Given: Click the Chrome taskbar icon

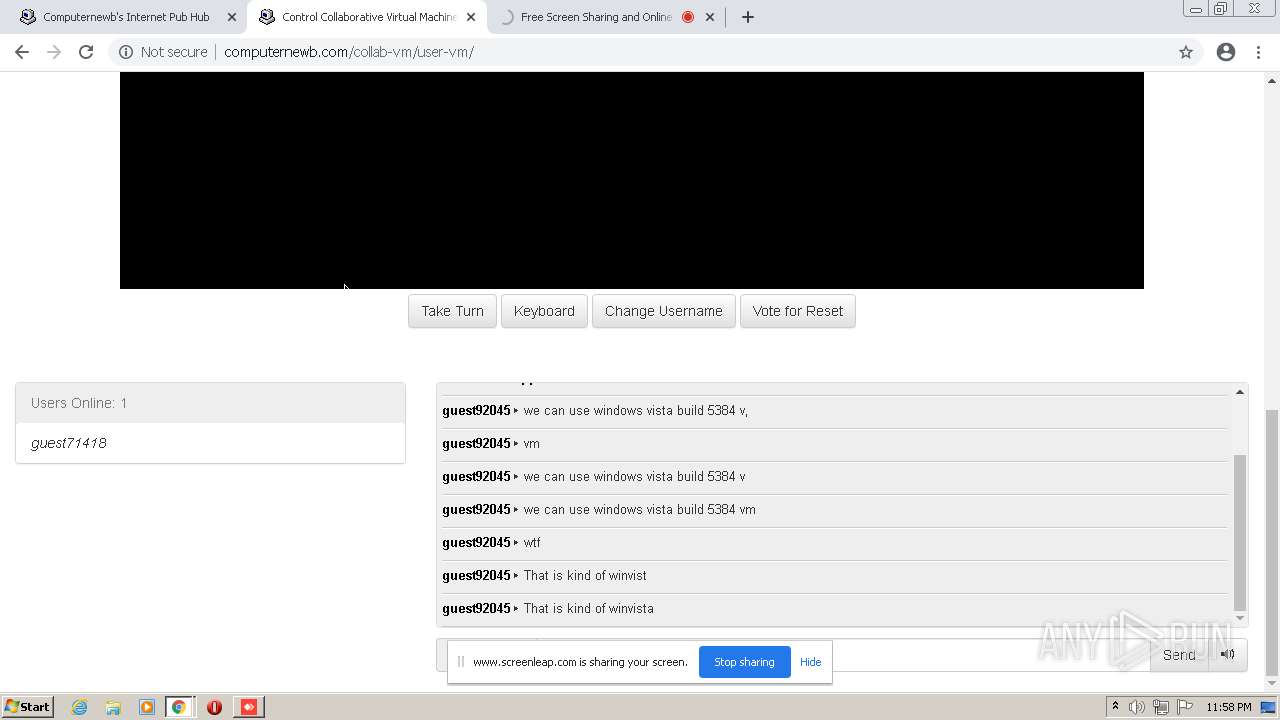Looking at the screenshot, I should pyautogui.click(x=179, y=707).
